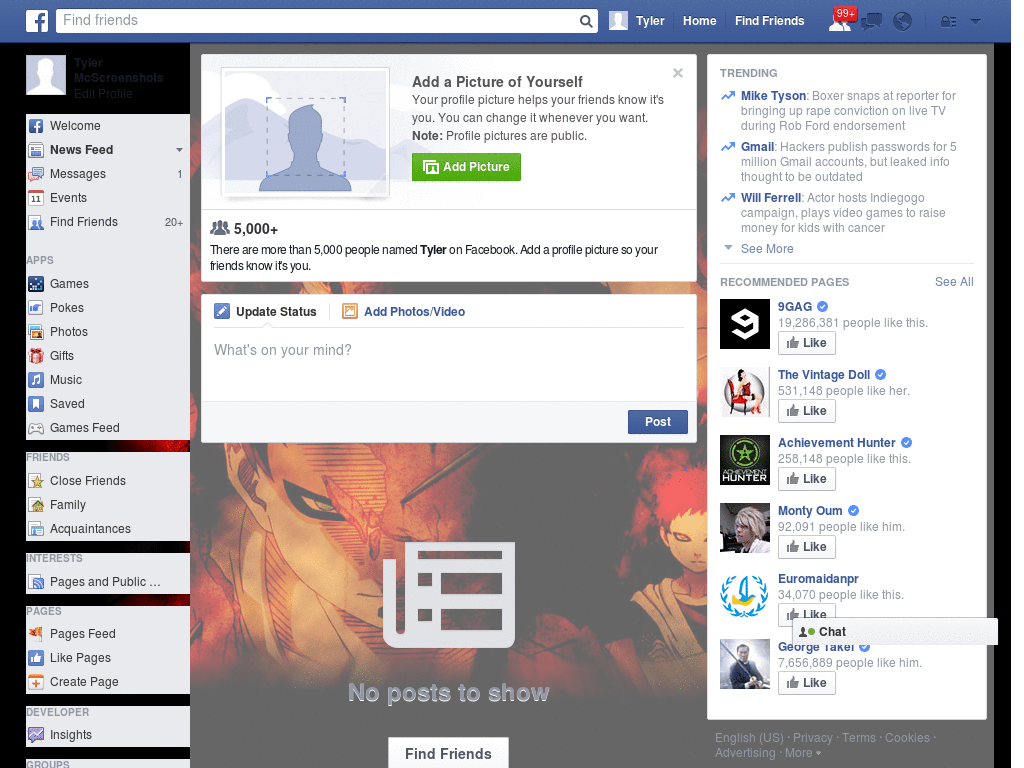Like the George Takei page
1024x768 pixels.
click(807, 682)
